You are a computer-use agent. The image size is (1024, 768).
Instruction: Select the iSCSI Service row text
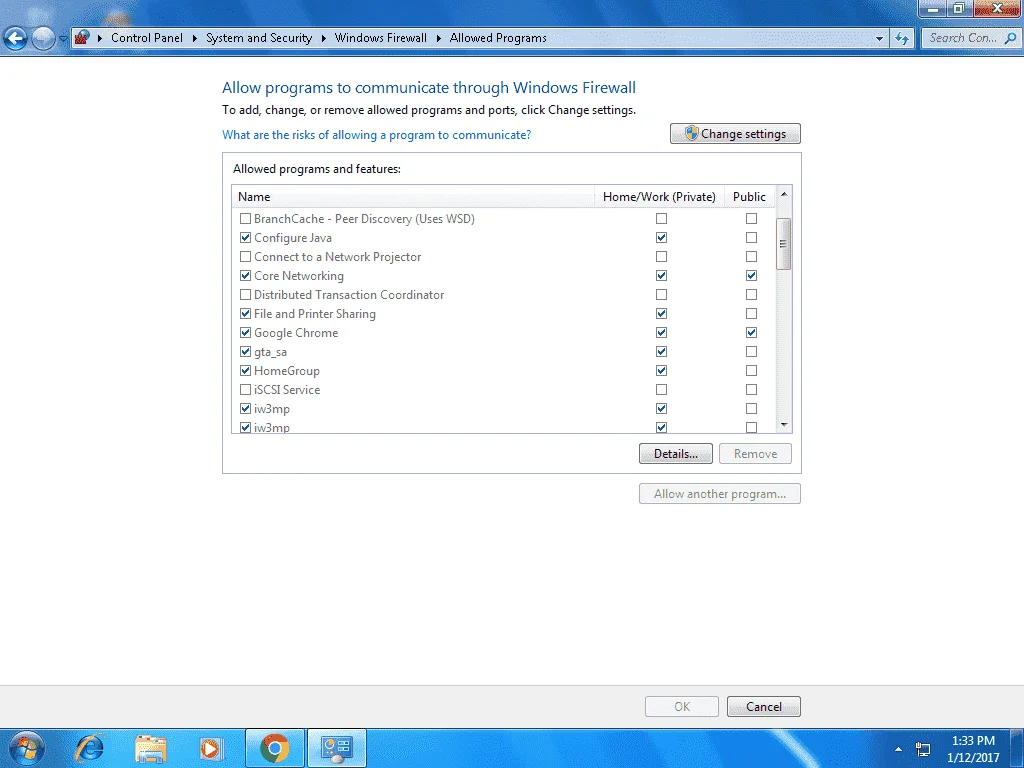tap(287, 390)
